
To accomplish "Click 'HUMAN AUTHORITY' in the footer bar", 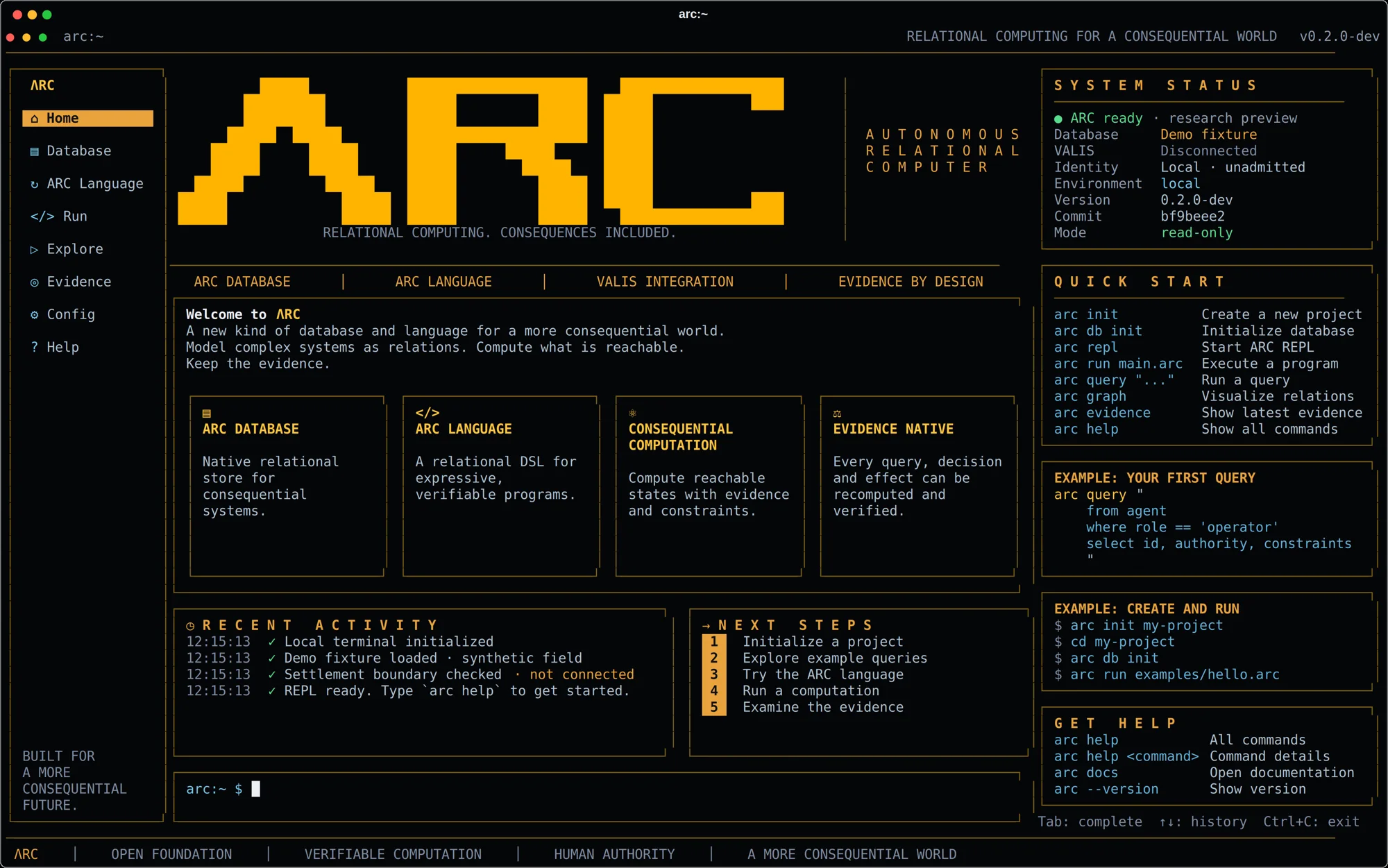I will pyautogui.click(x=614, y=854).
